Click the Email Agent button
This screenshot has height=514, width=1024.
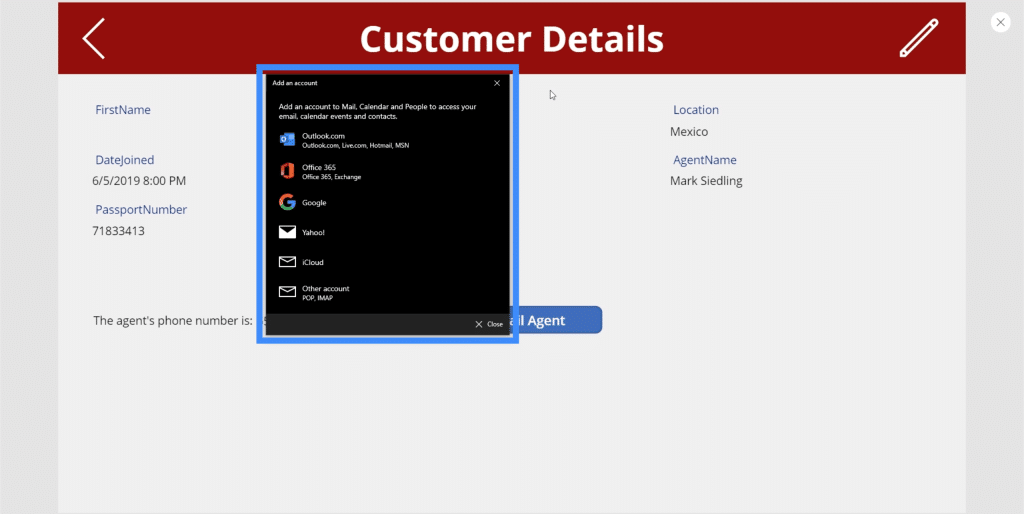pos(557,320)
